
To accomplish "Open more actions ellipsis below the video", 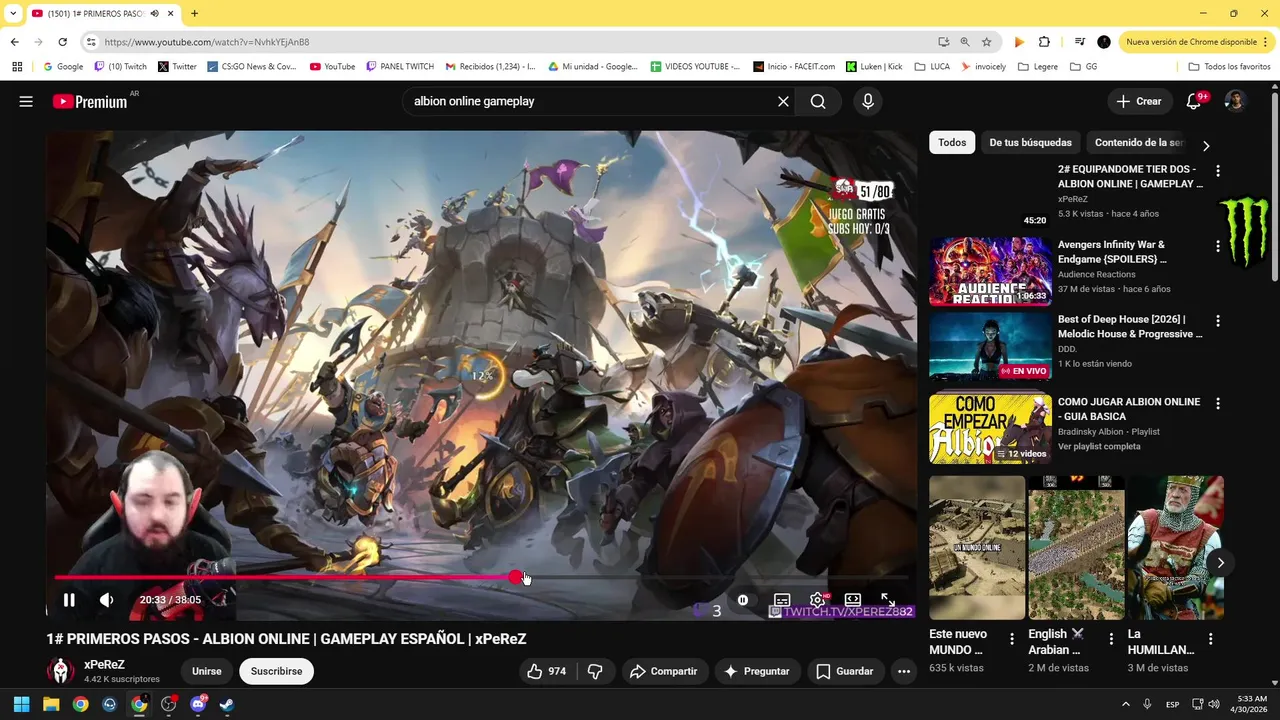I will (x=904, y=671).
